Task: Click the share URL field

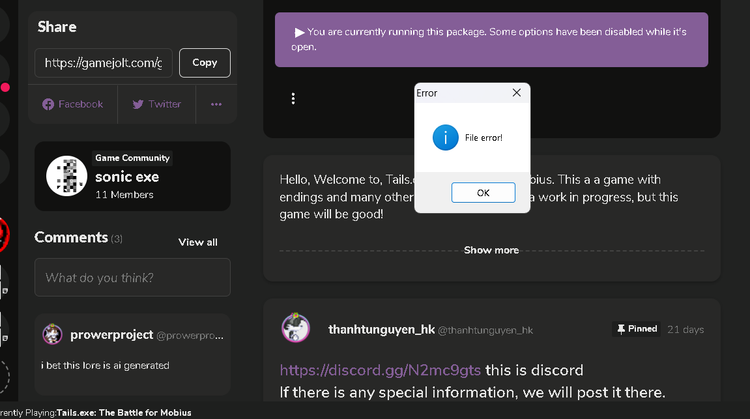Action: tap(103, 63)
